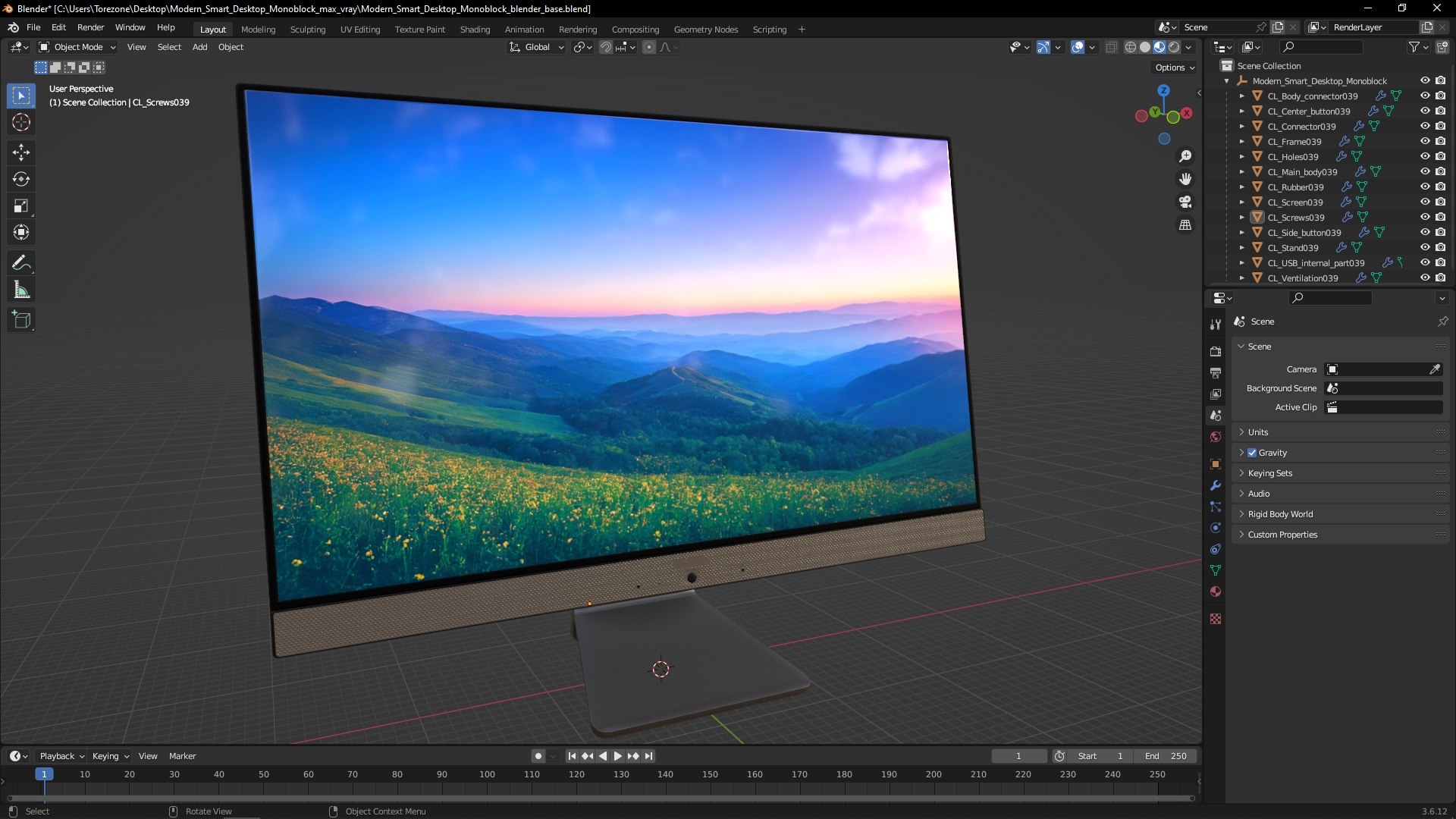Image resolution: width=1456 pixels, height=819 pixels.
Task: Open the Object Mode dropdown
Action: [77, 47]
